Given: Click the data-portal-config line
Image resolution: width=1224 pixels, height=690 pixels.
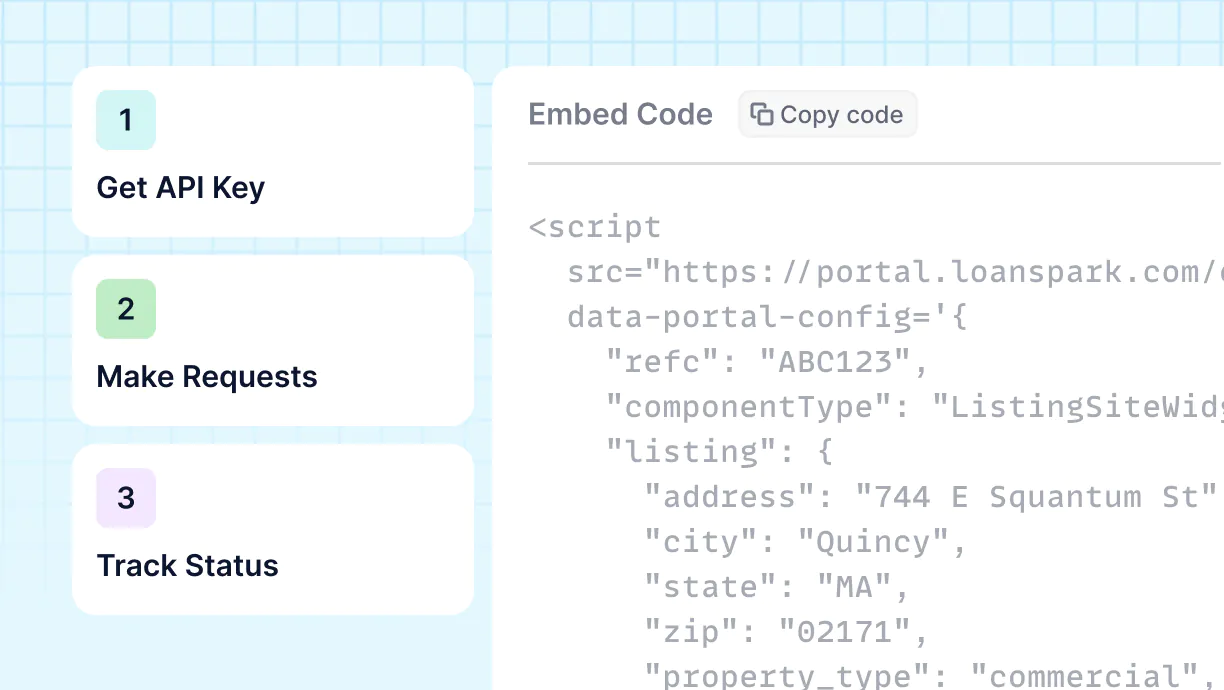Looking at the screenshot, I should [x=766, y=317].
